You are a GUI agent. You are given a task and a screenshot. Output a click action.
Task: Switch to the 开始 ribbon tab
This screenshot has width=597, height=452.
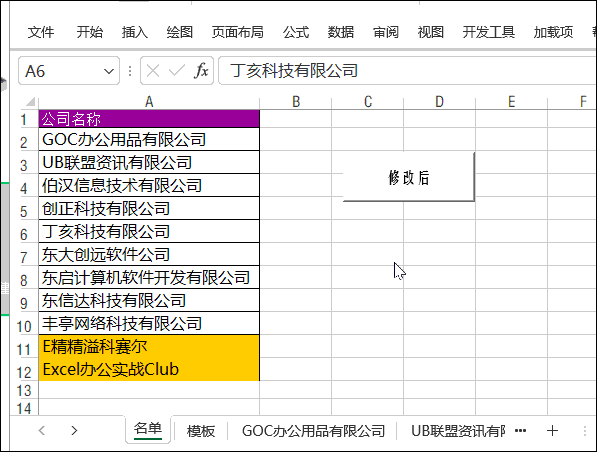[x=89, y=32]
